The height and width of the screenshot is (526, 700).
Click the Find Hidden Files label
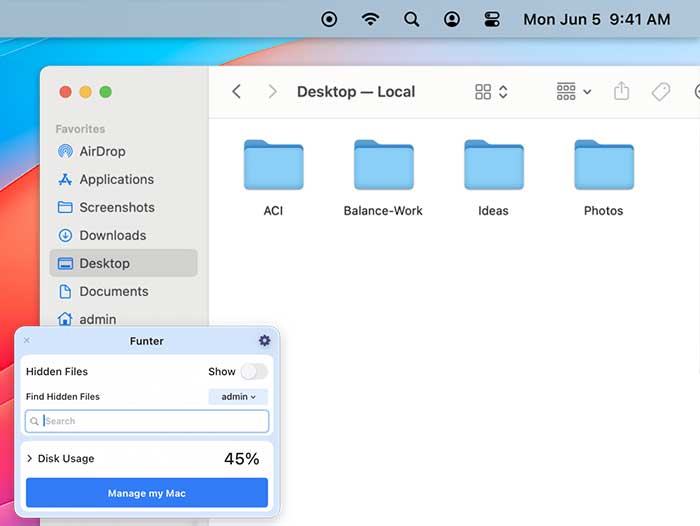click(x=62, y=397)
